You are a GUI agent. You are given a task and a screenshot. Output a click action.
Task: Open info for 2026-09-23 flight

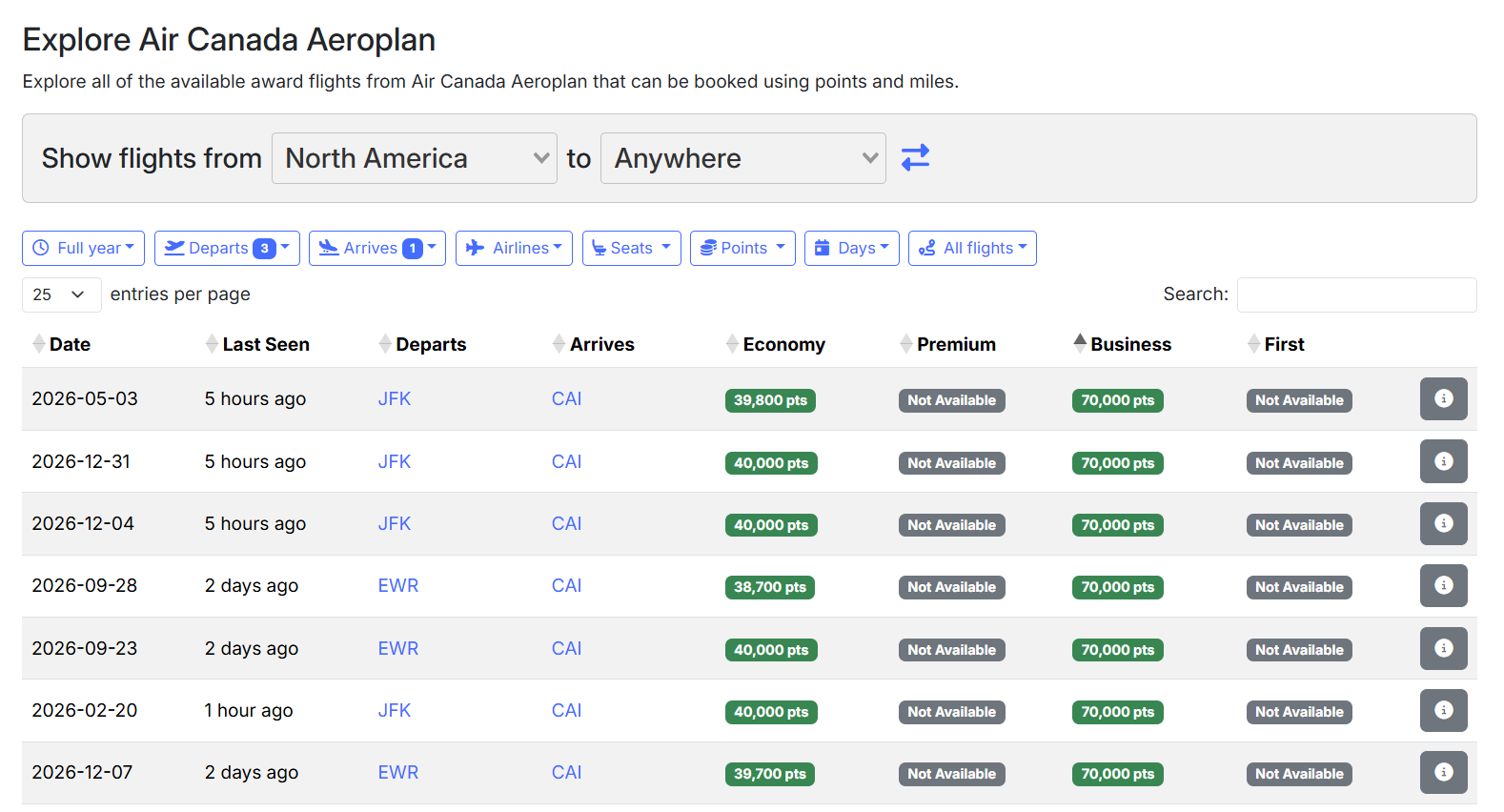pyautogui.click(x=1443, y=648)
